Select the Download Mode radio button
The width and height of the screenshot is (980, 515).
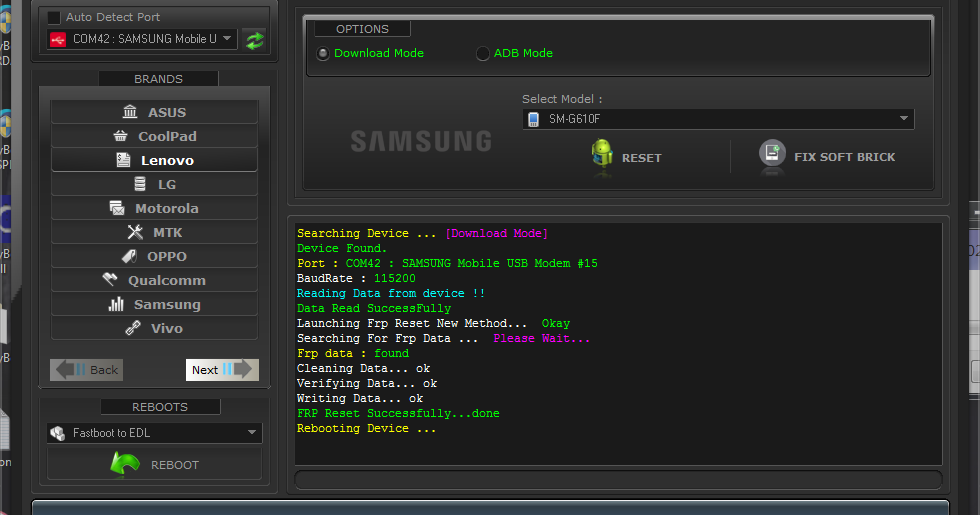[x=322, y=54]
